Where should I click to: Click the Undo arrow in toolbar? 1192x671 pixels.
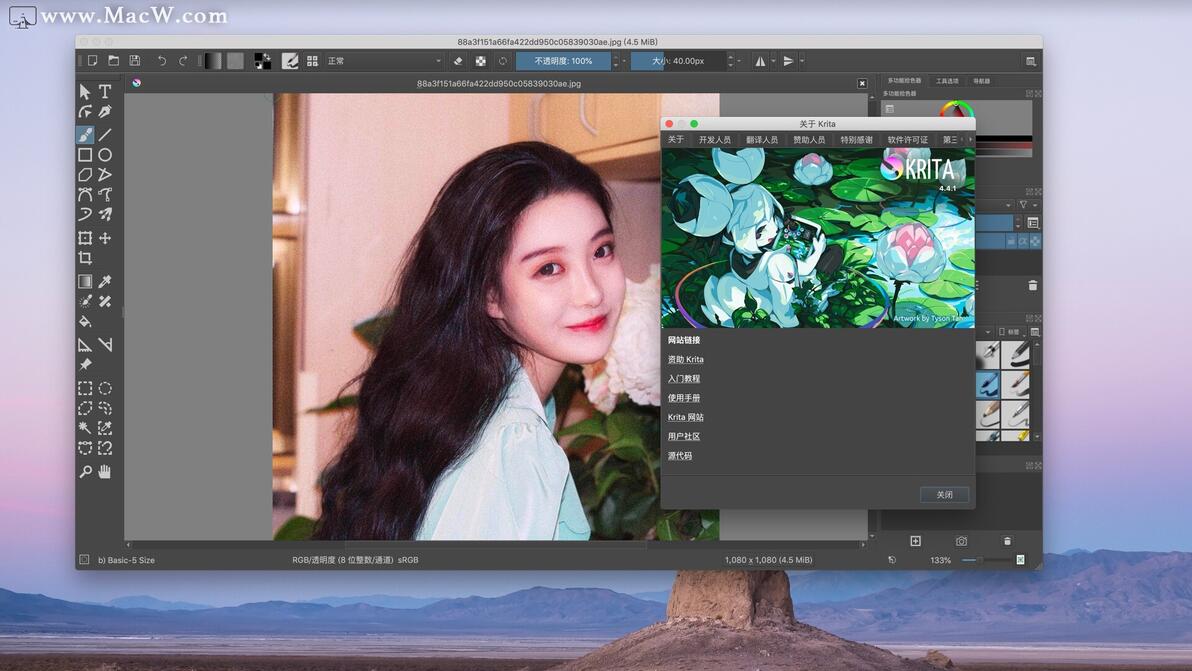pyautogui.click(x=162, y=61)
